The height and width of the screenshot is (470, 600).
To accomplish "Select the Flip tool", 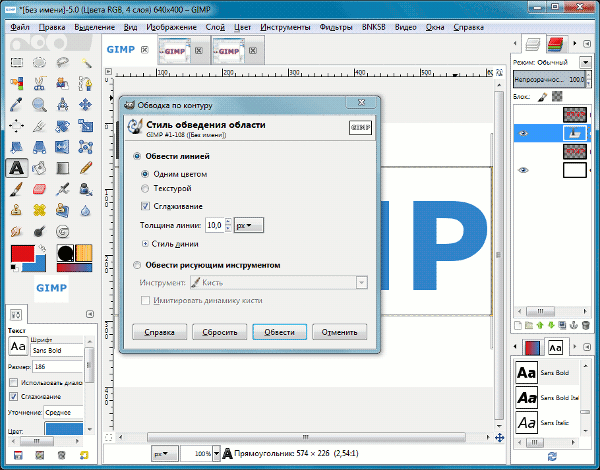I will click(62, 147).
